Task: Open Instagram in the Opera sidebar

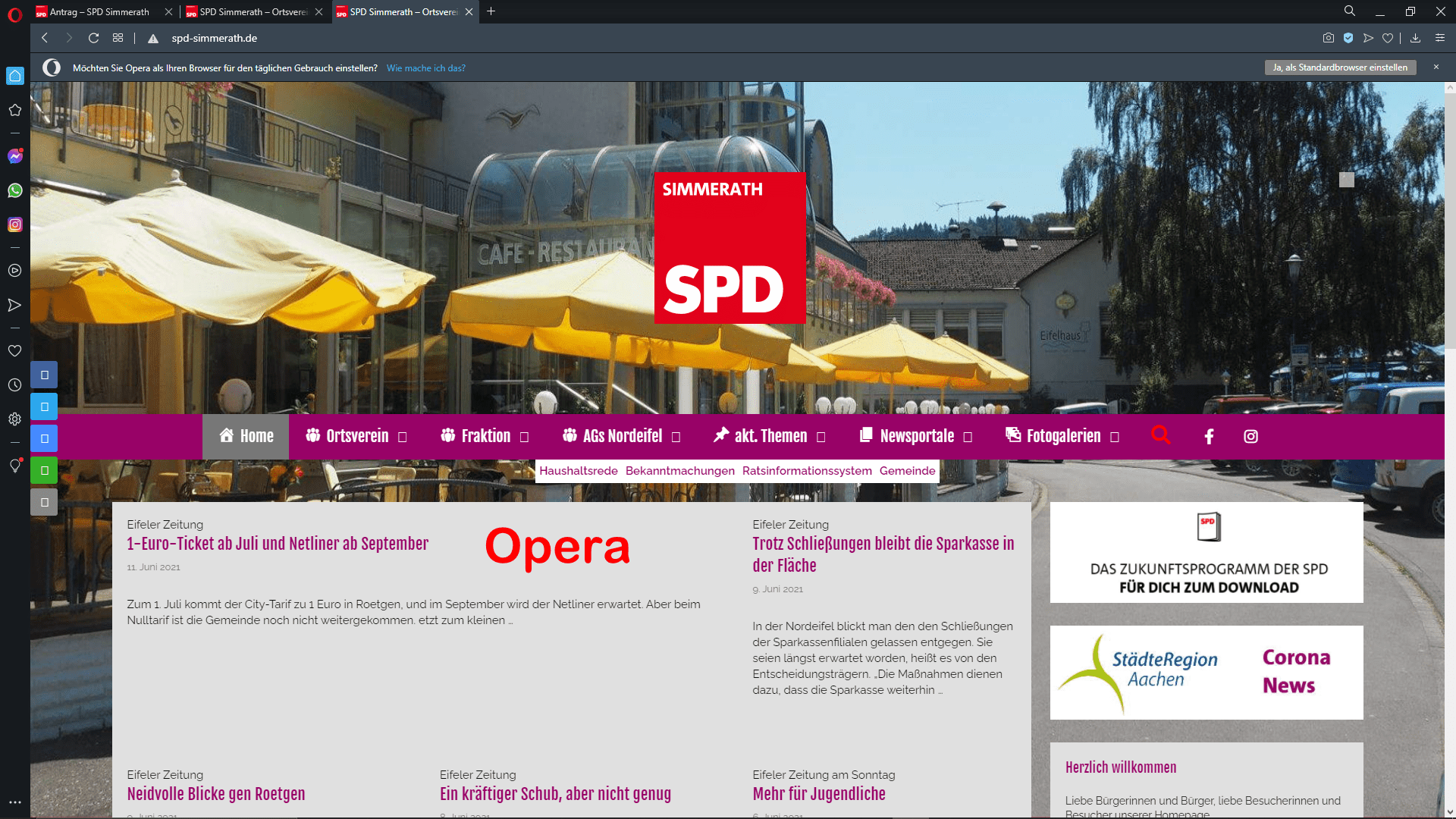Action: (x=14, y=224)
